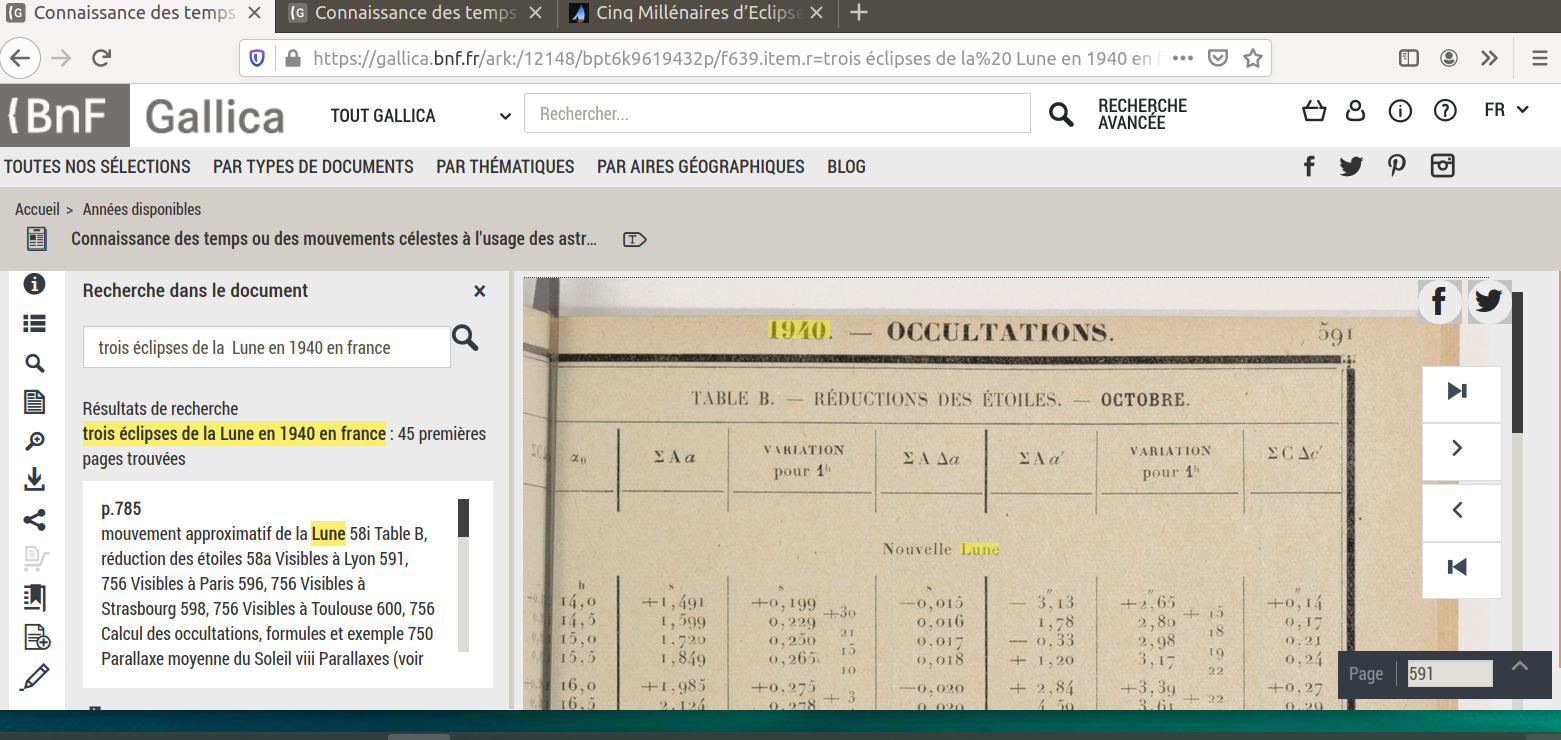Click the search results list scrollbar

[x=463, y=576]
